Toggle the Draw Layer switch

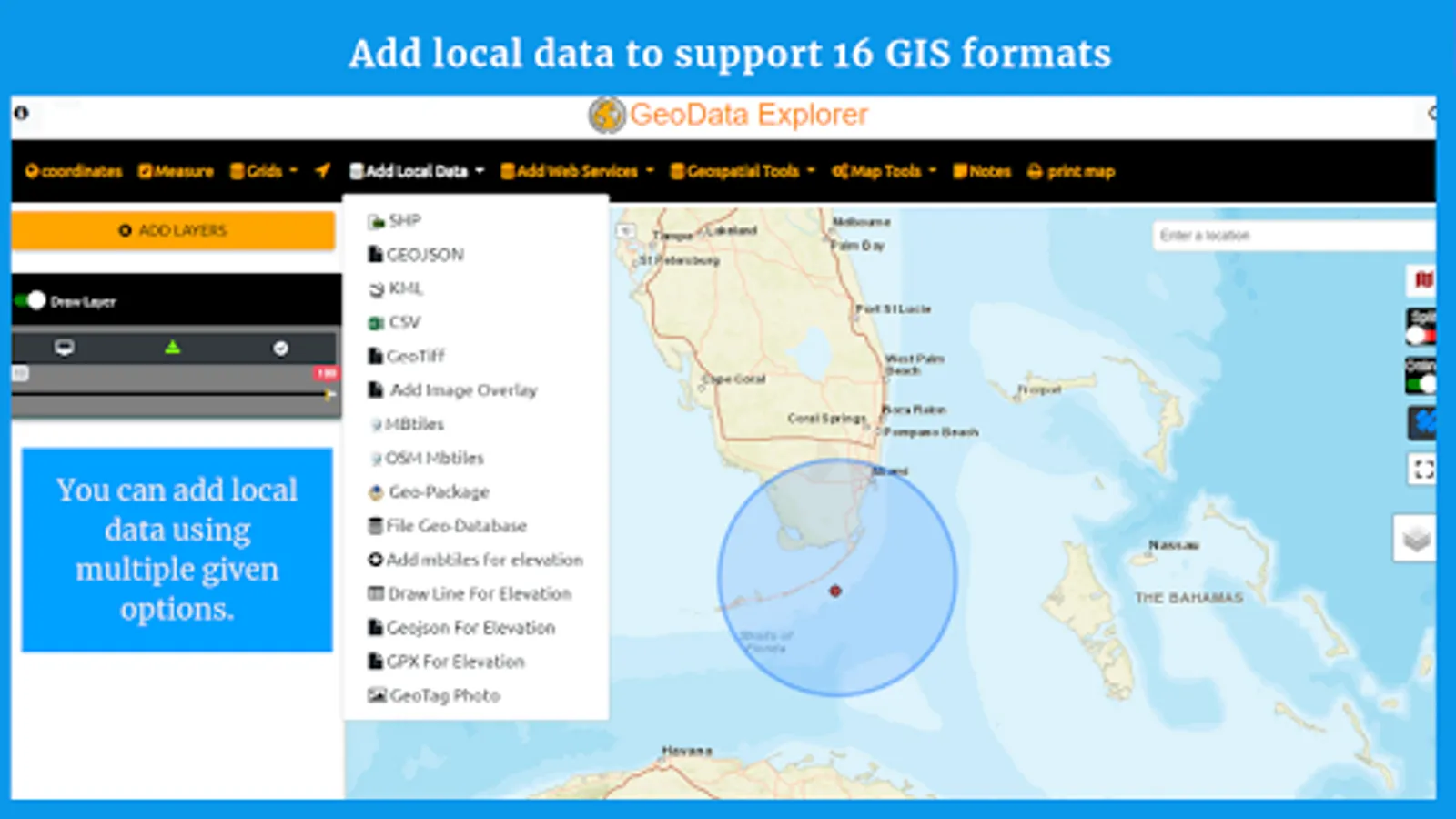(30, 300)
